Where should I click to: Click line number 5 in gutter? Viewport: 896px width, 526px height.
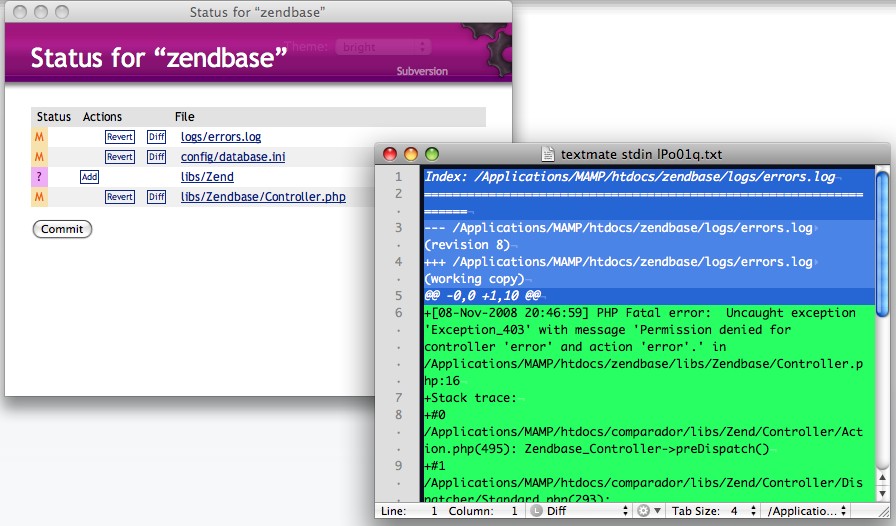pos(398,296)
